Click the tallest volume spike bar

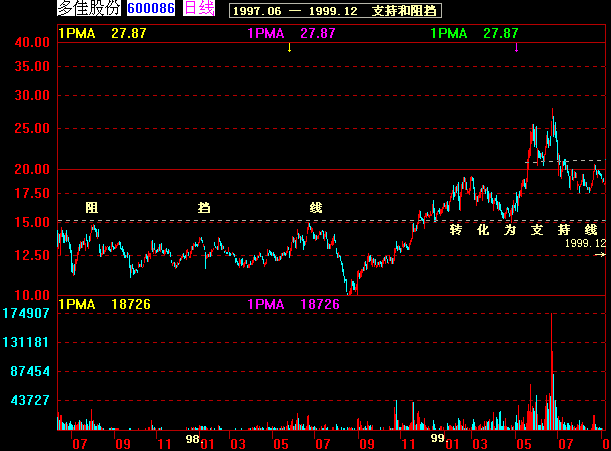pyautogui.click(x=551, y=370)
